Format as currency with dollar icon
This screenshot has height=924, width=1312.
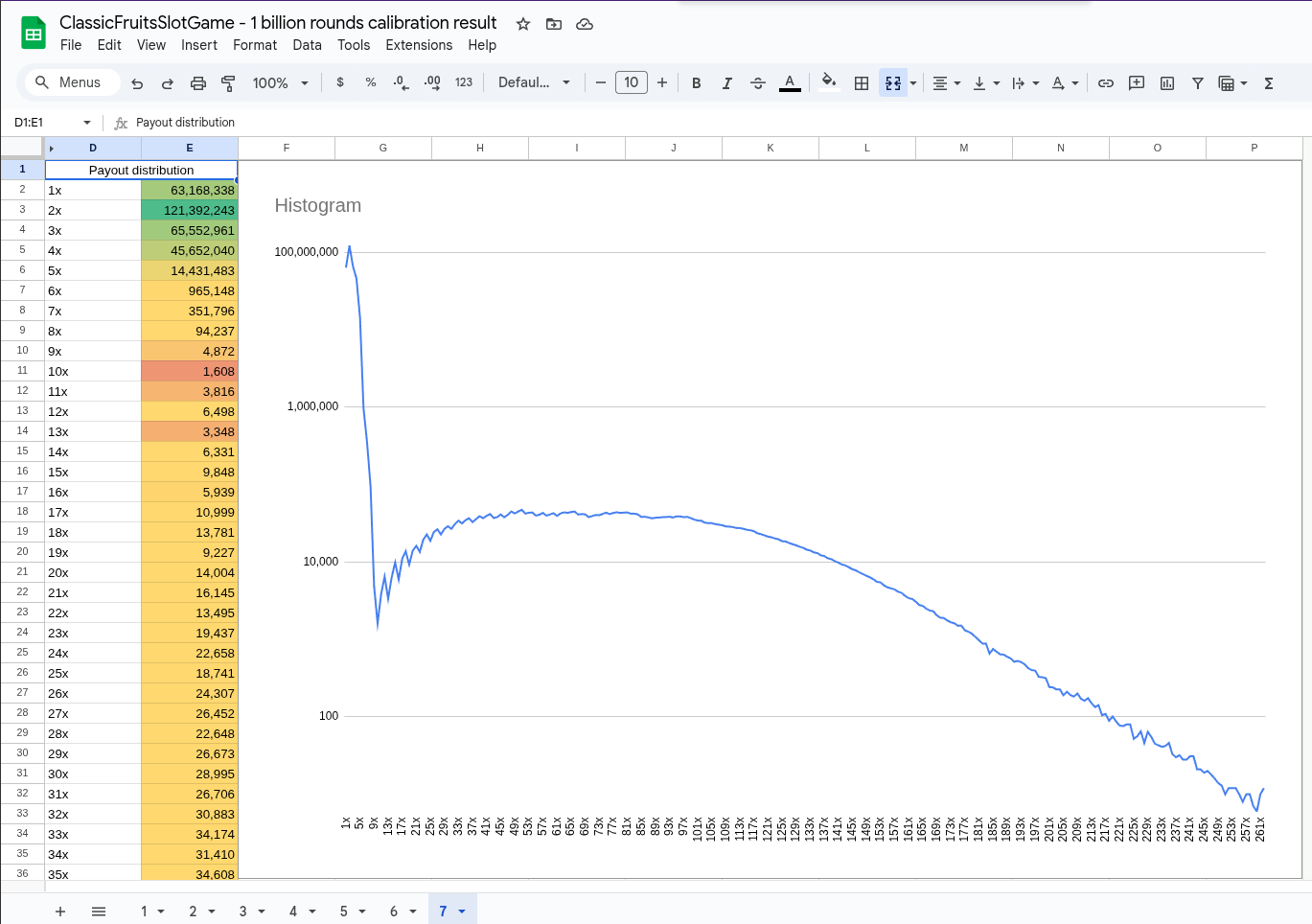[x=340, y=82]
